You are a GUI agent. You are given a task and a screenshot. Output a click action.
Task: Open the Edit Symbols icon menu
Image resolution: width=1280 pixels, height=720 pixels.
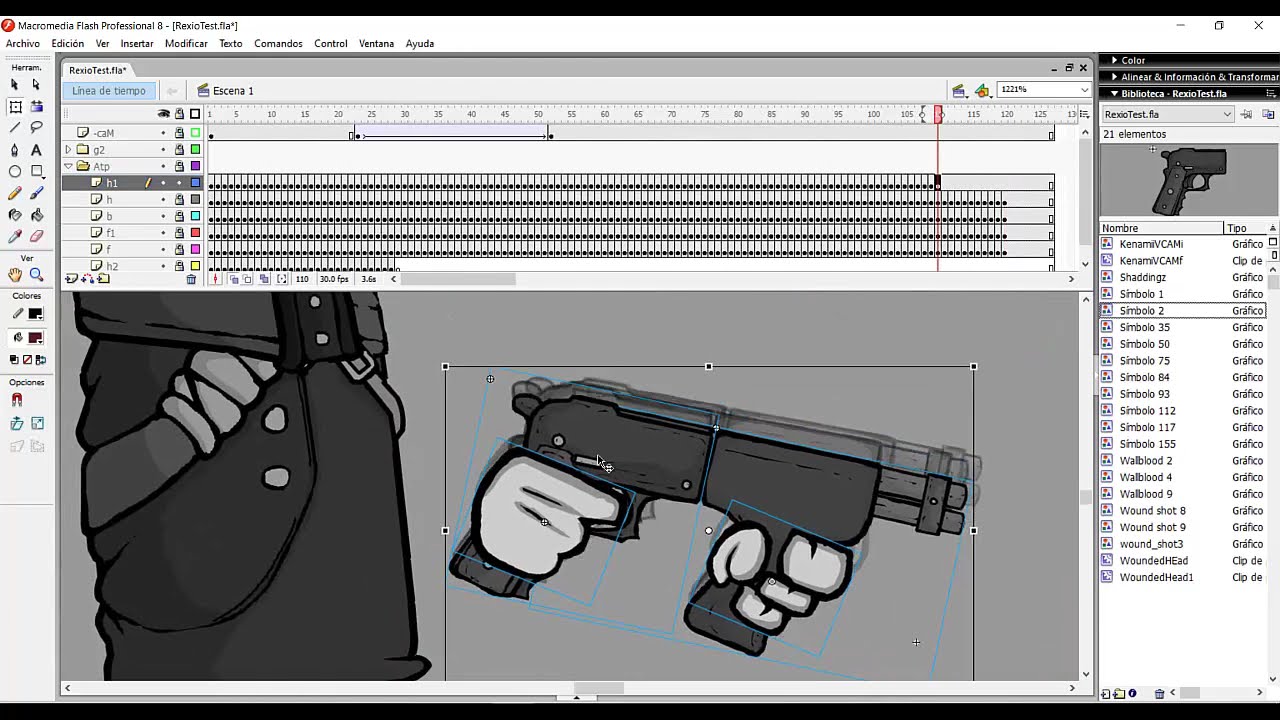tap(983, 91)
